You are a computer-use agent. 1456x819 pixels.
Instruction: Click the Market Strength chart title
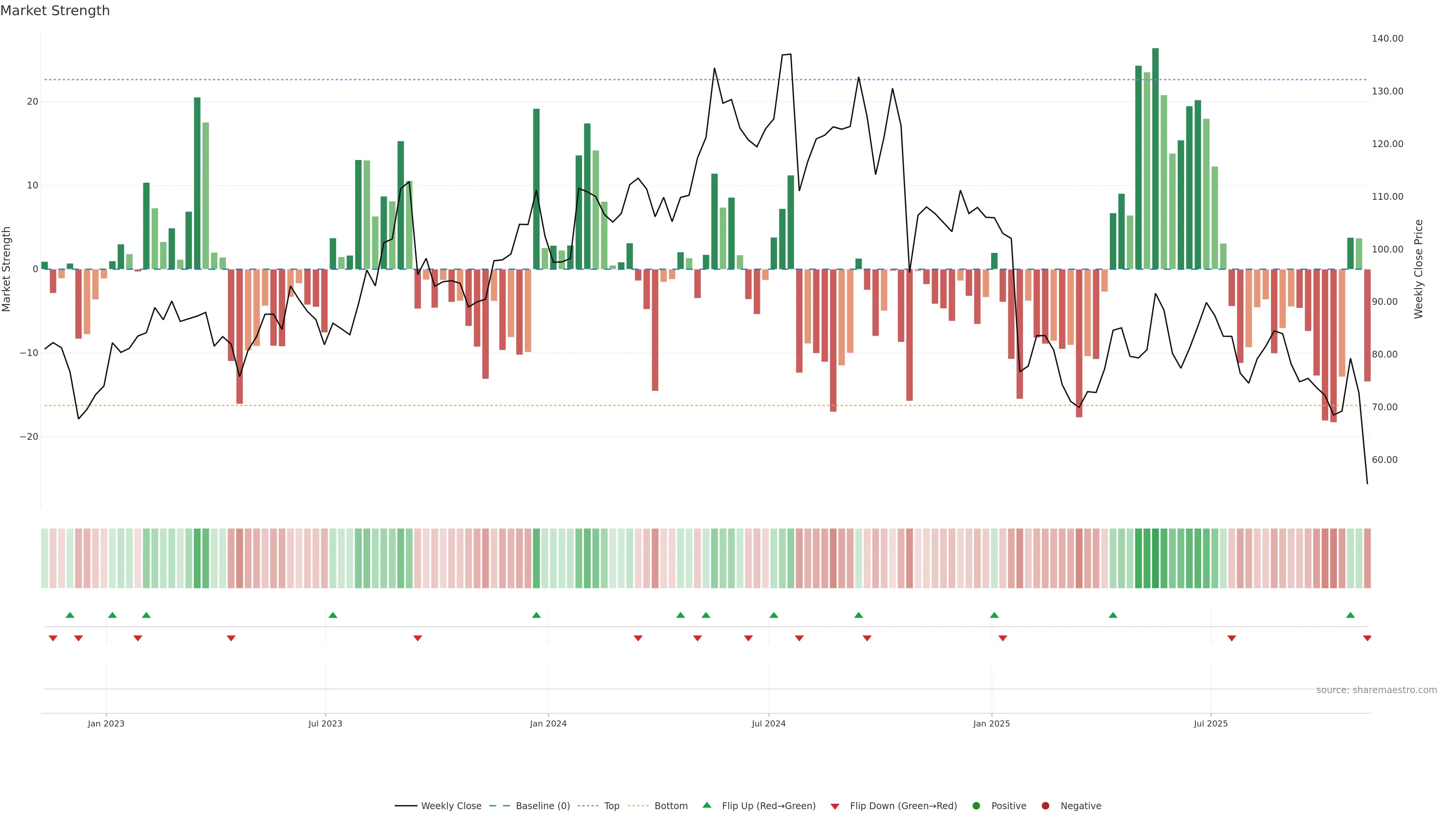click(x=55, y=11)
